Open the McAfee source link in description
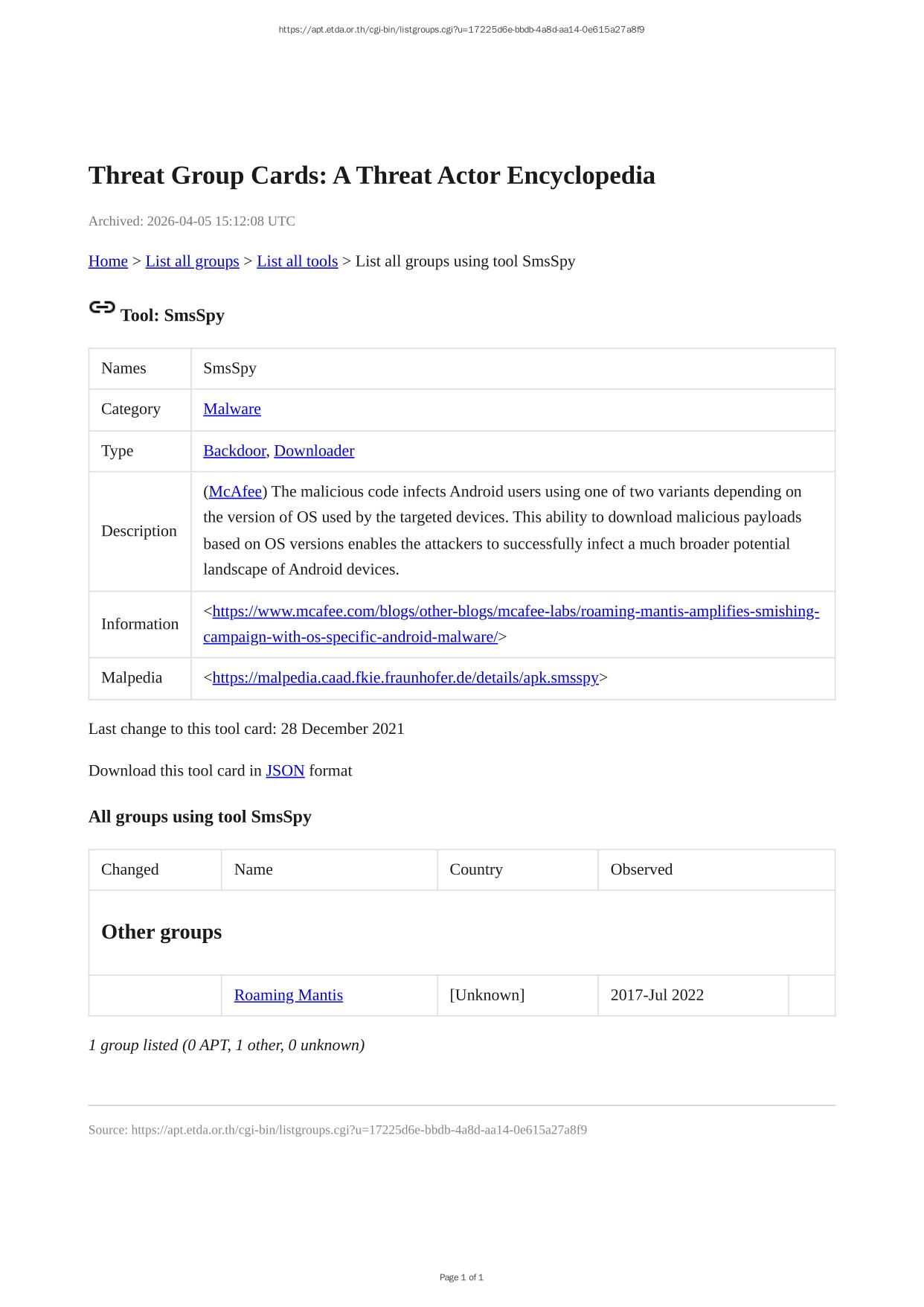Image resolution: width=924 pixels, height=1307 pixels. click(235, 492)
